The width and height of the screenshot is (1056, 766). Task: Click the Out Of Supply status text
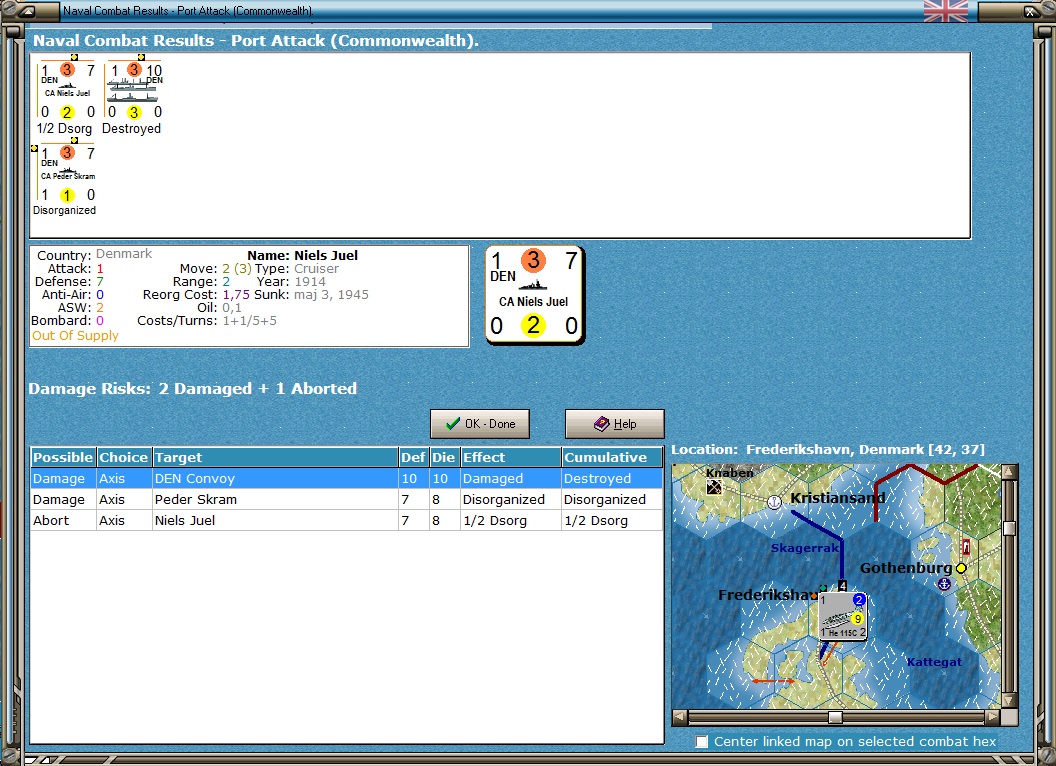[x=75, y=336]
